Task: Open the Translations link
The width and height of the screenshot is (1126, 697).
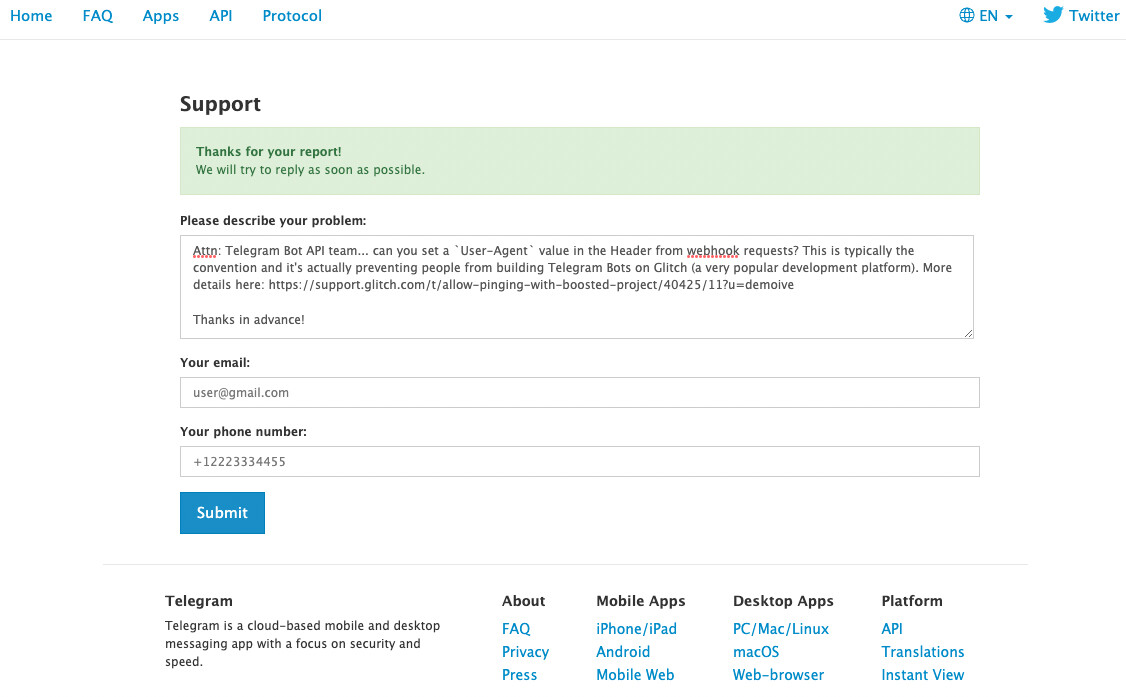Action: tap(923, 652)
